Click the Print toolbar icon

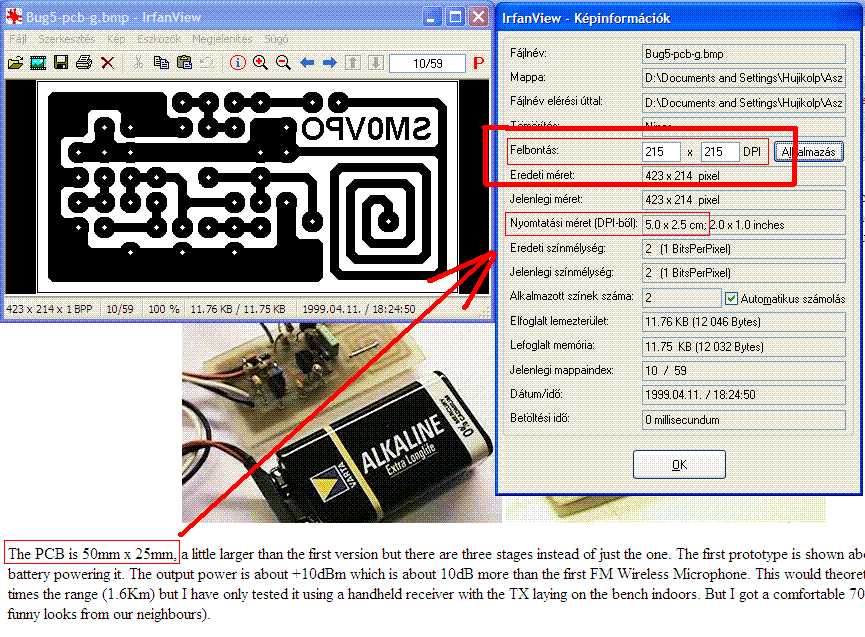pyautogui.click(x=84, y=62)
